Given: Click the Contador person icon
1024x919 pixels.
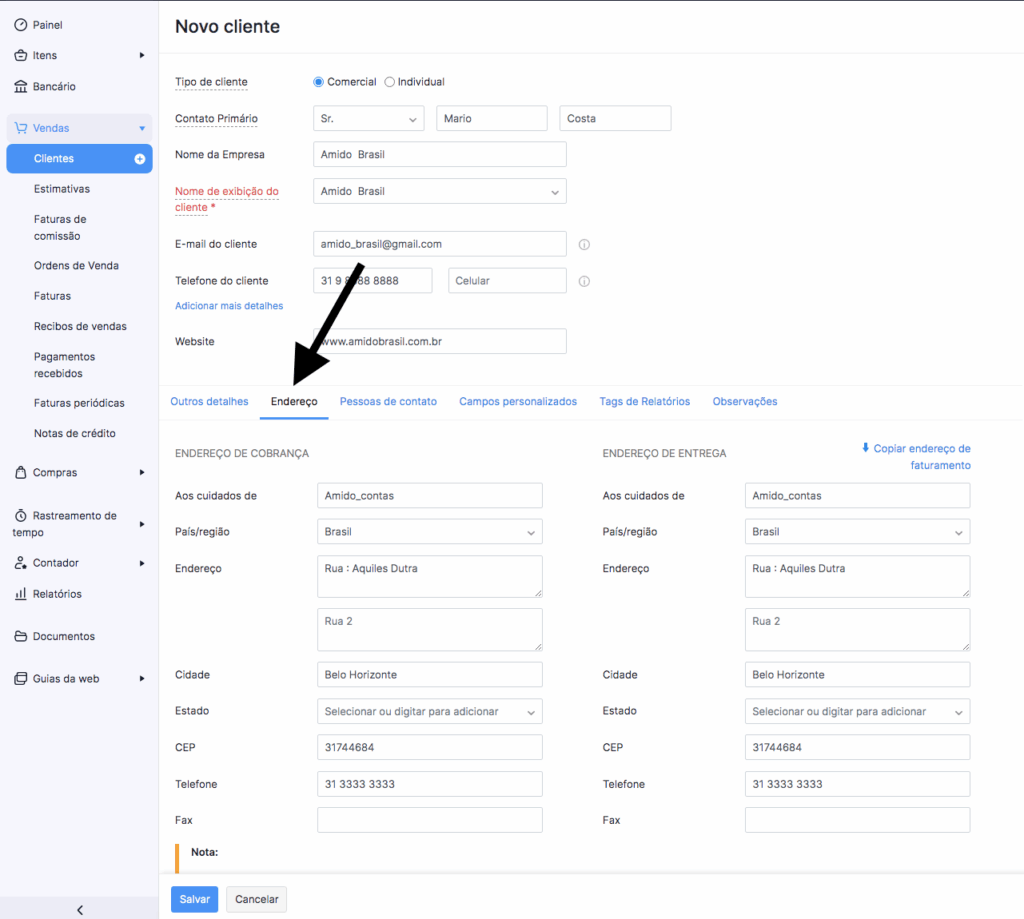Looking at the screenshot, I should tap(21, 563).
